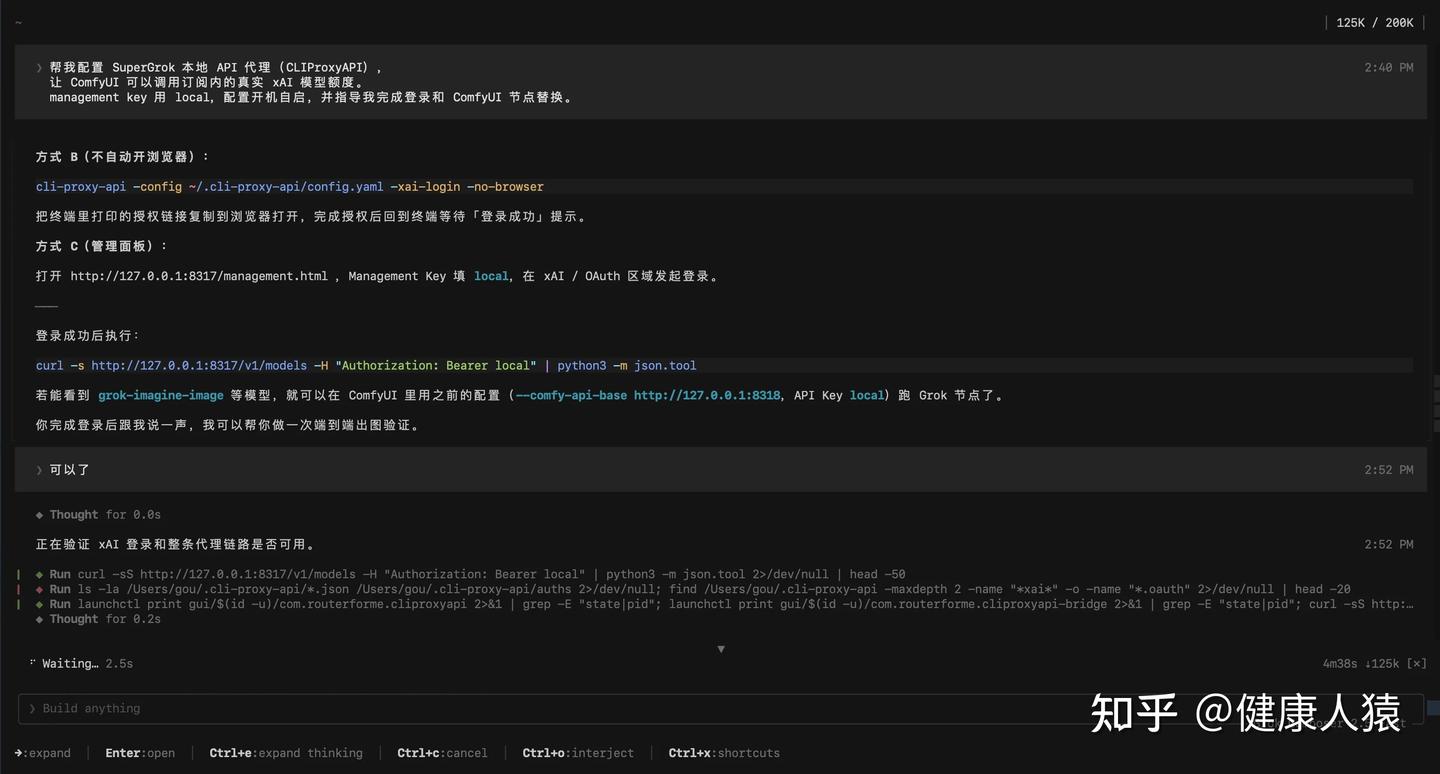This screenshot has height=774, width=1440.
Task: Click the 'Ctrl+e:expand thinking' shortcut hint
Action: click(x=286, y=753)
